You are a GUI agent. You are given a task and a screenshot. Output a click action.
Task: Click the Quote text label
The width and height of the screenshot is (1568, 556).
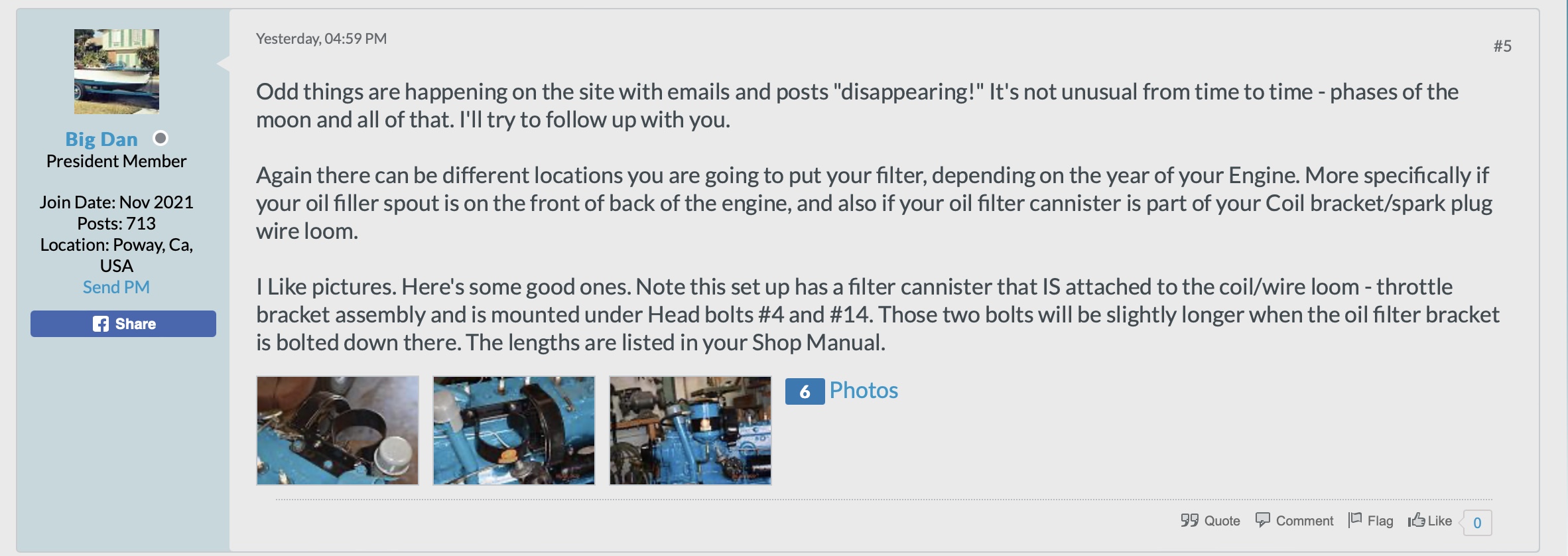(1222, 521)
